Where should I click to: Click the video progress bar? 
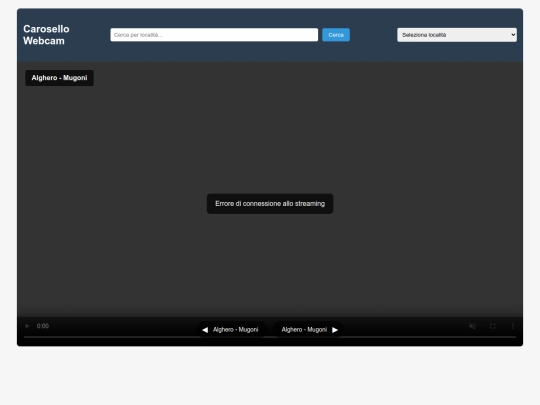pos(270,337)
